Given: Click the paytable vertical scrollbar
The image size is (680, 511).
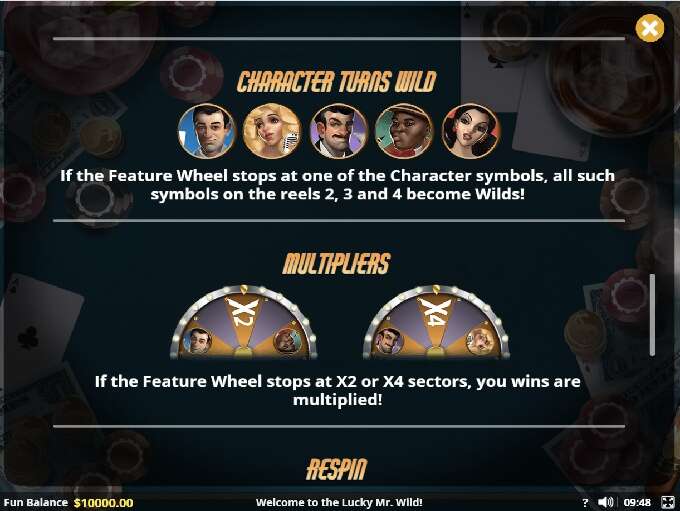Looking at the screenshot, I should click(x=652, y=315).
